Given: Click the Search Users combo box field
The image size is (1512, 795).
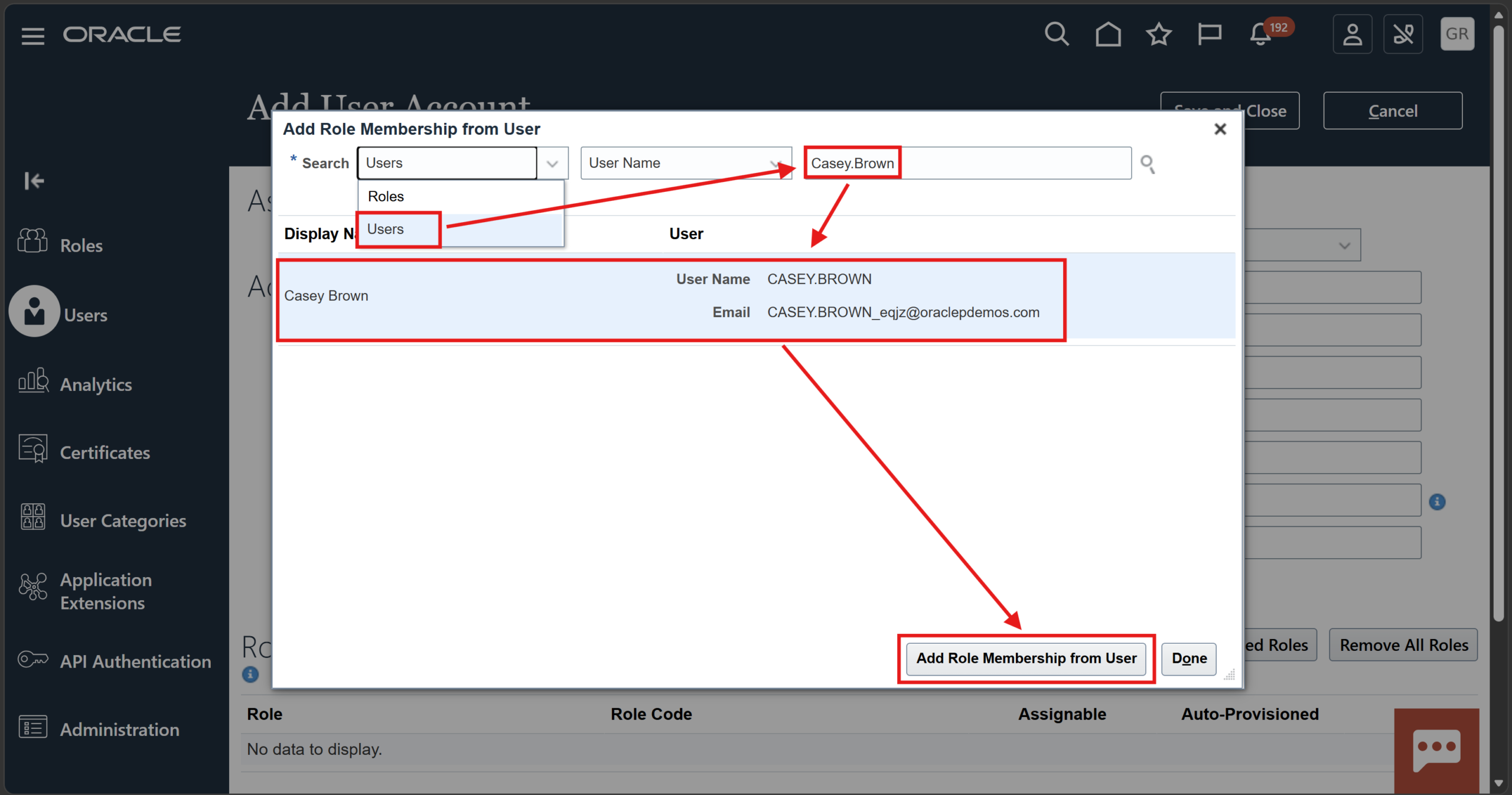Looking at the screenshot, I should [x=447, y=164].
